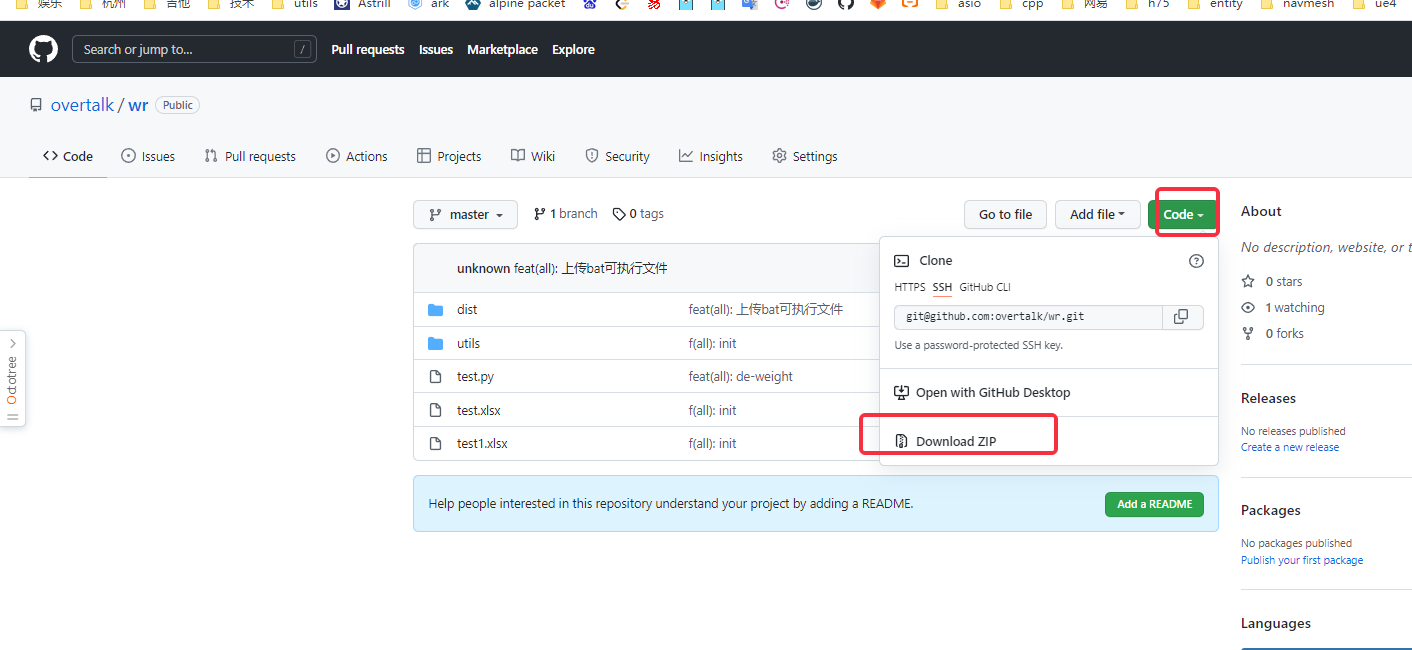Open the Security tab

coord(617,156)
